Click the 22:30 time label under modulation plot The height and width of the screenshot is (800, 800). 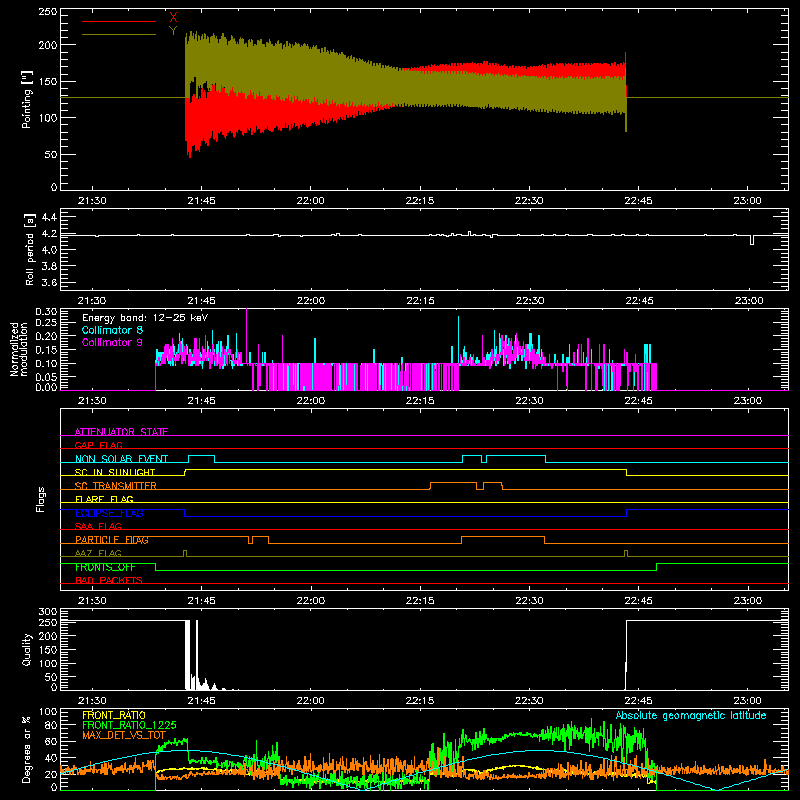[529, 401]
